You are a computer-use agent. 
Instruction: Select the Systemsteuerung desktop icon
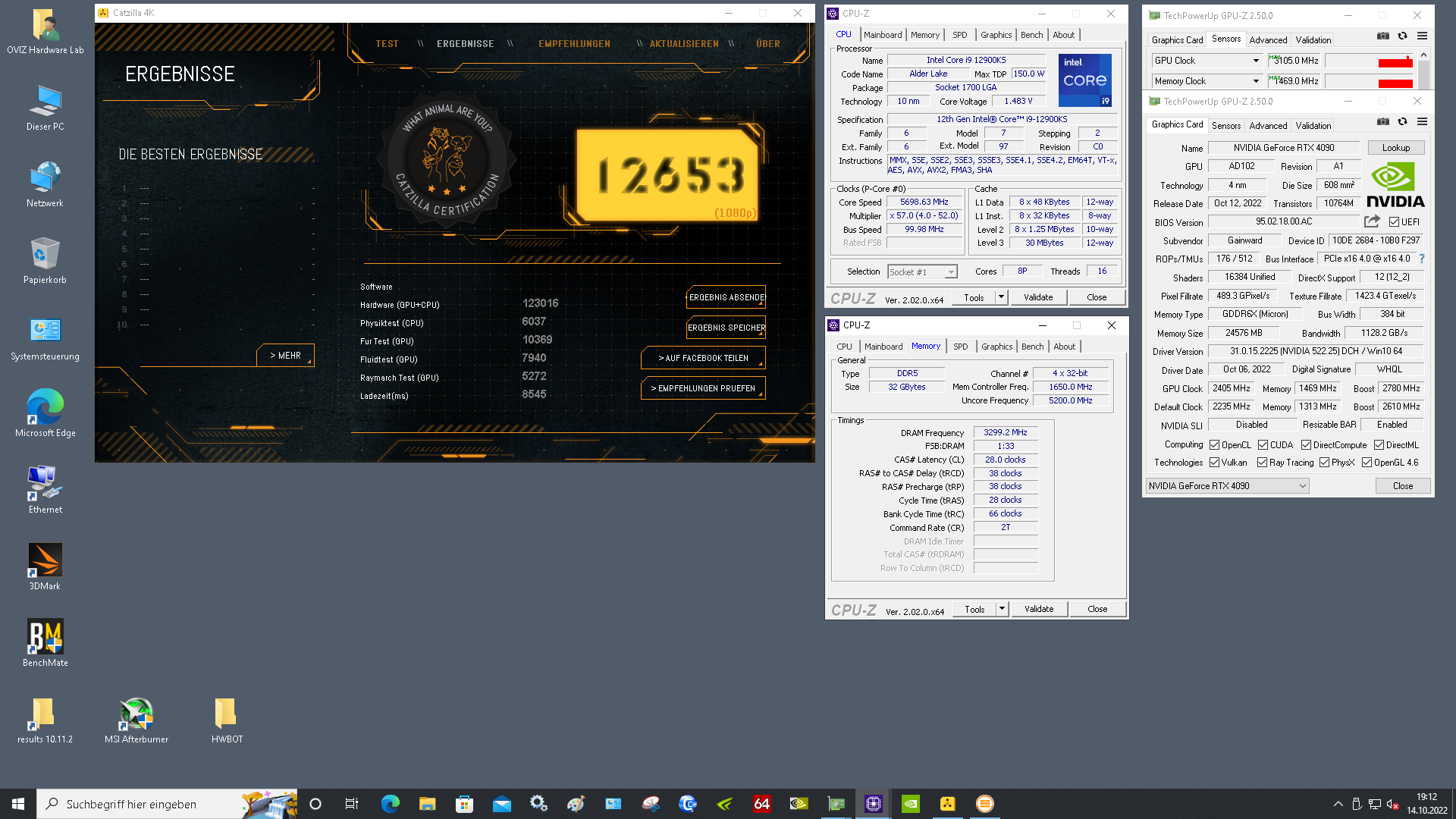point(45,338)
